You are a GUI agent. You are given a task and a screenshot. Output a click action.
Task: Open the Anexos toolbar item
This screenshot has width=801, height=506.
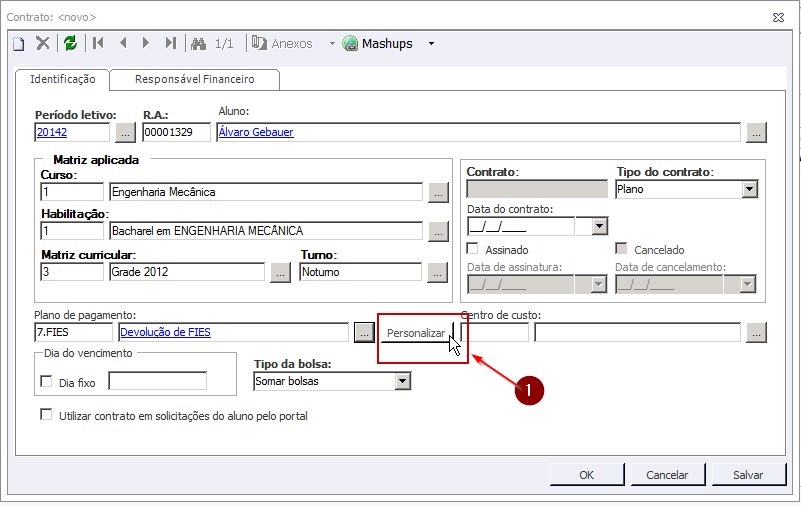pos(282,43)
